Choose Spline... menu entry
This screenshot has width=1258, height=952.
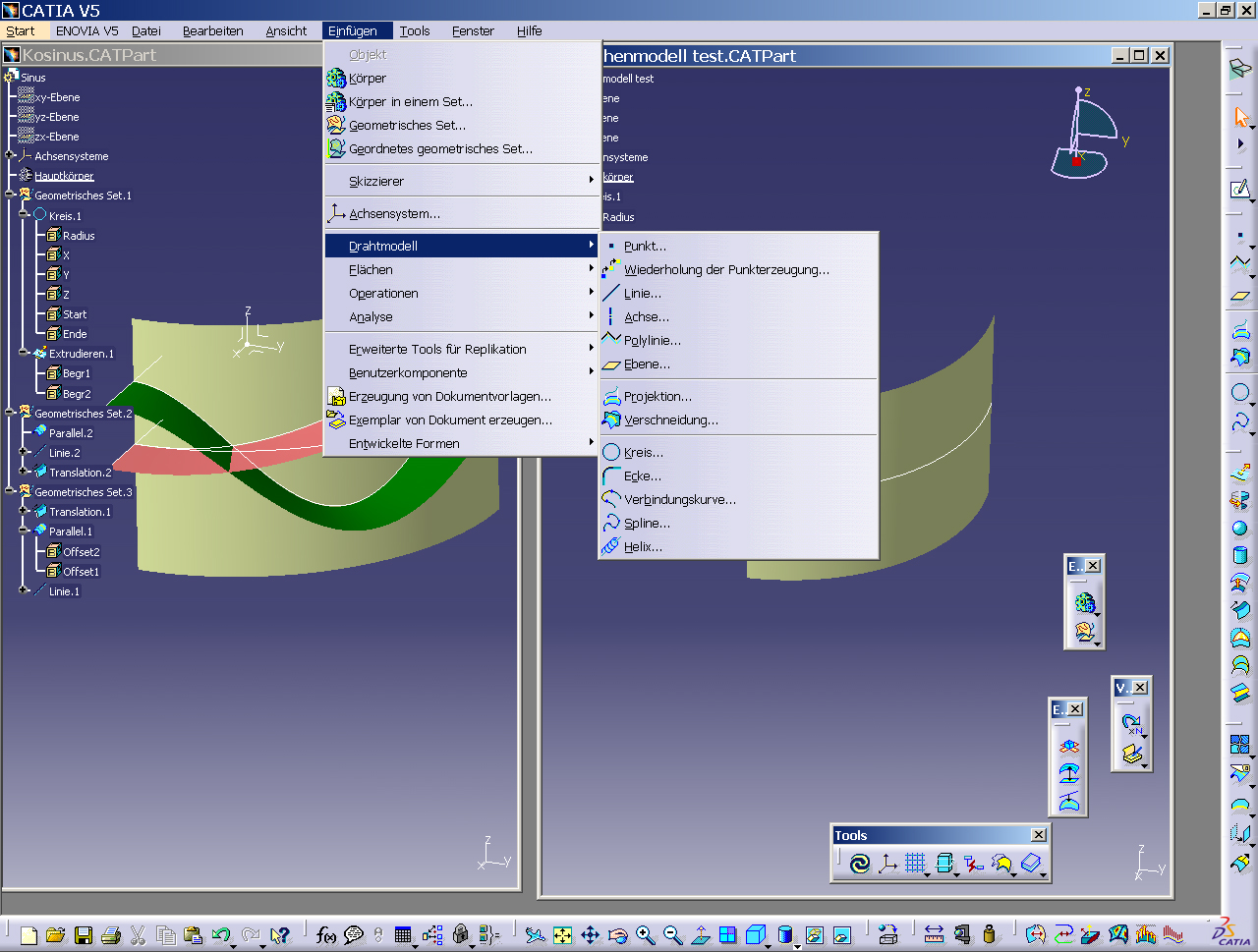[x=738, y=523]
